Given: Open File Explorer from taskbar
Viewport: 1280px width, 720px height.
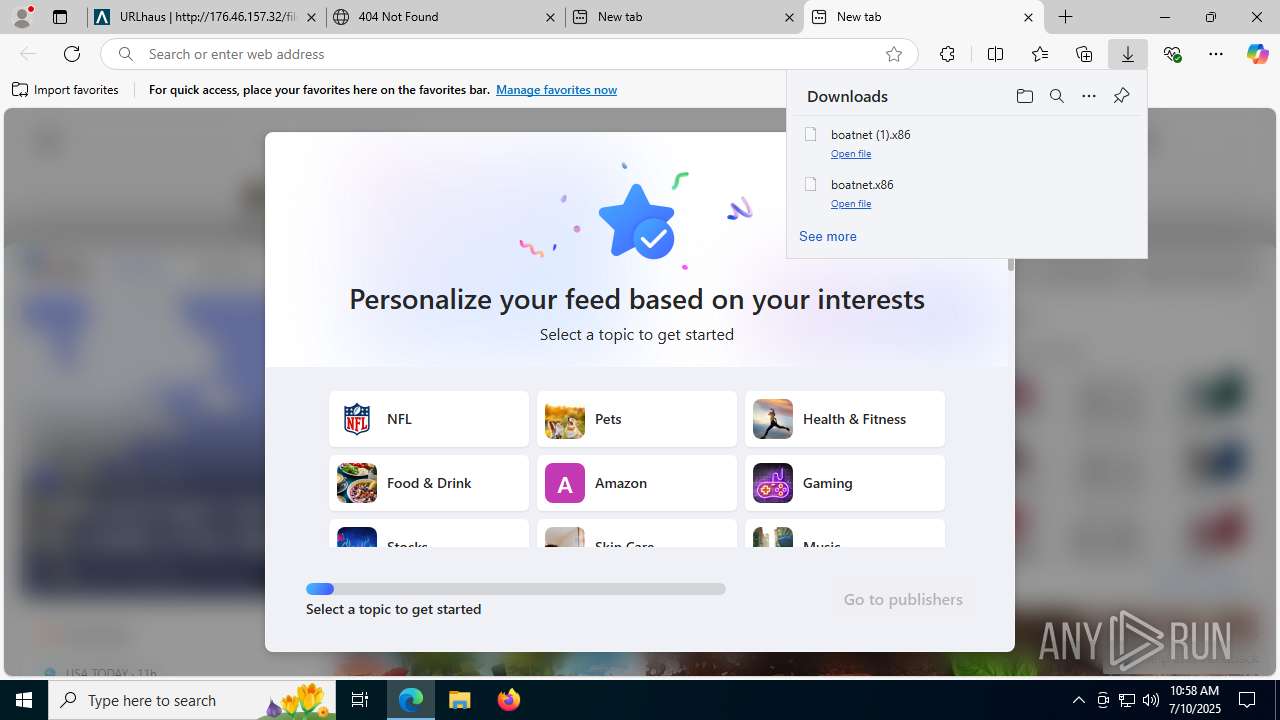Looking at the screenshot, I should click(x=459, y=700).
